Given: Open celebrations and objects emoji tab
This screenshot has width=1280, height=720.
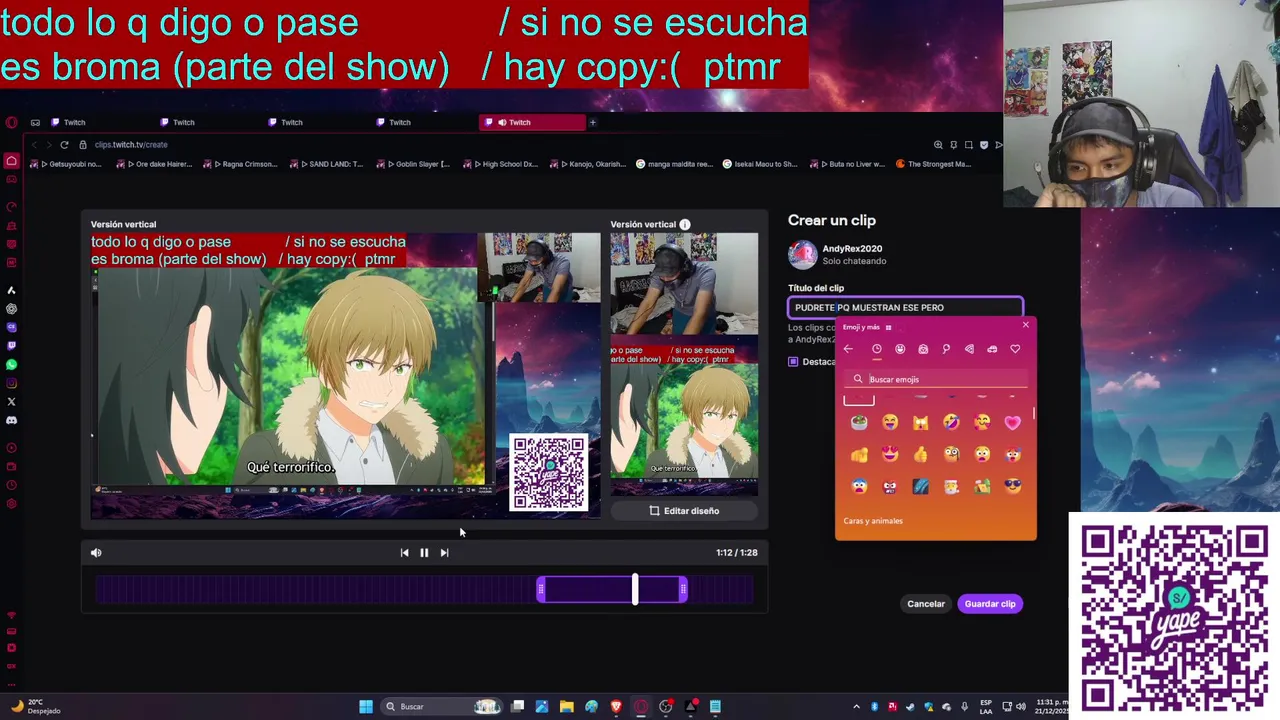Looking at the screenshot, I should click(x=946, y=349).
